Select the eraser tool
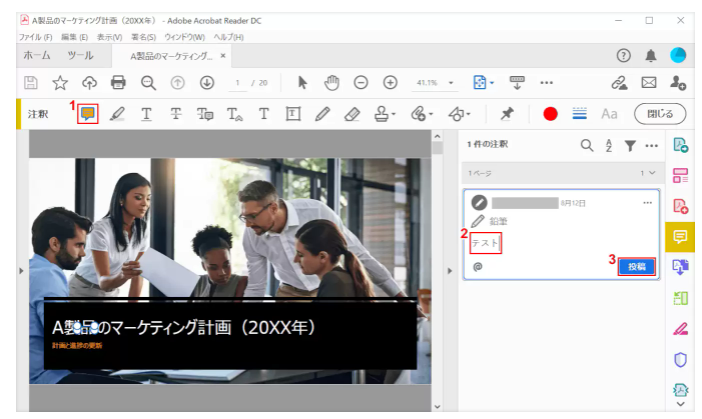 [x=351, y=114]
